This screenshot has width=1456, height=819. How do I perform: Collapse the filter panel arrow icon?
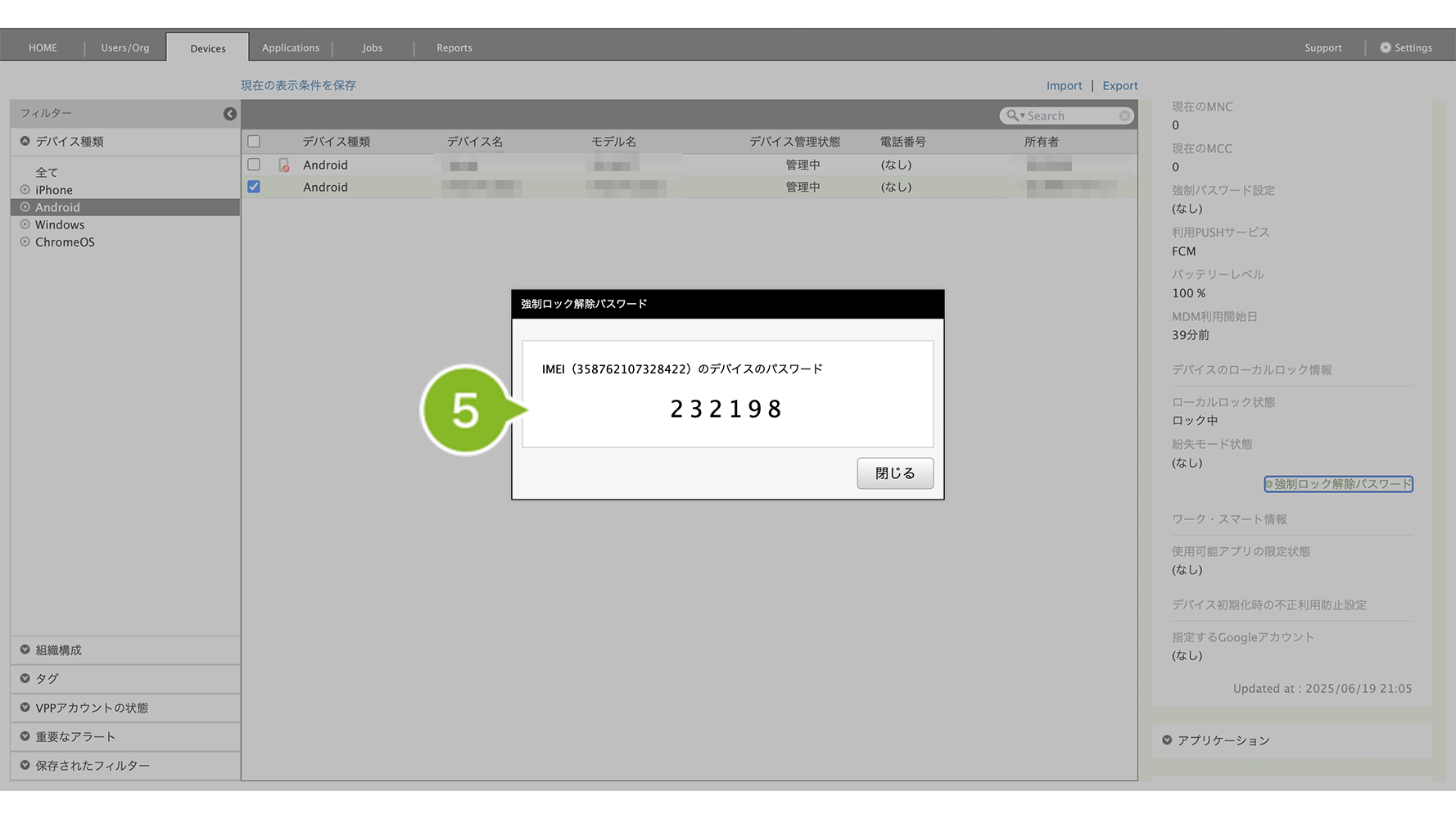pos(230,114)
